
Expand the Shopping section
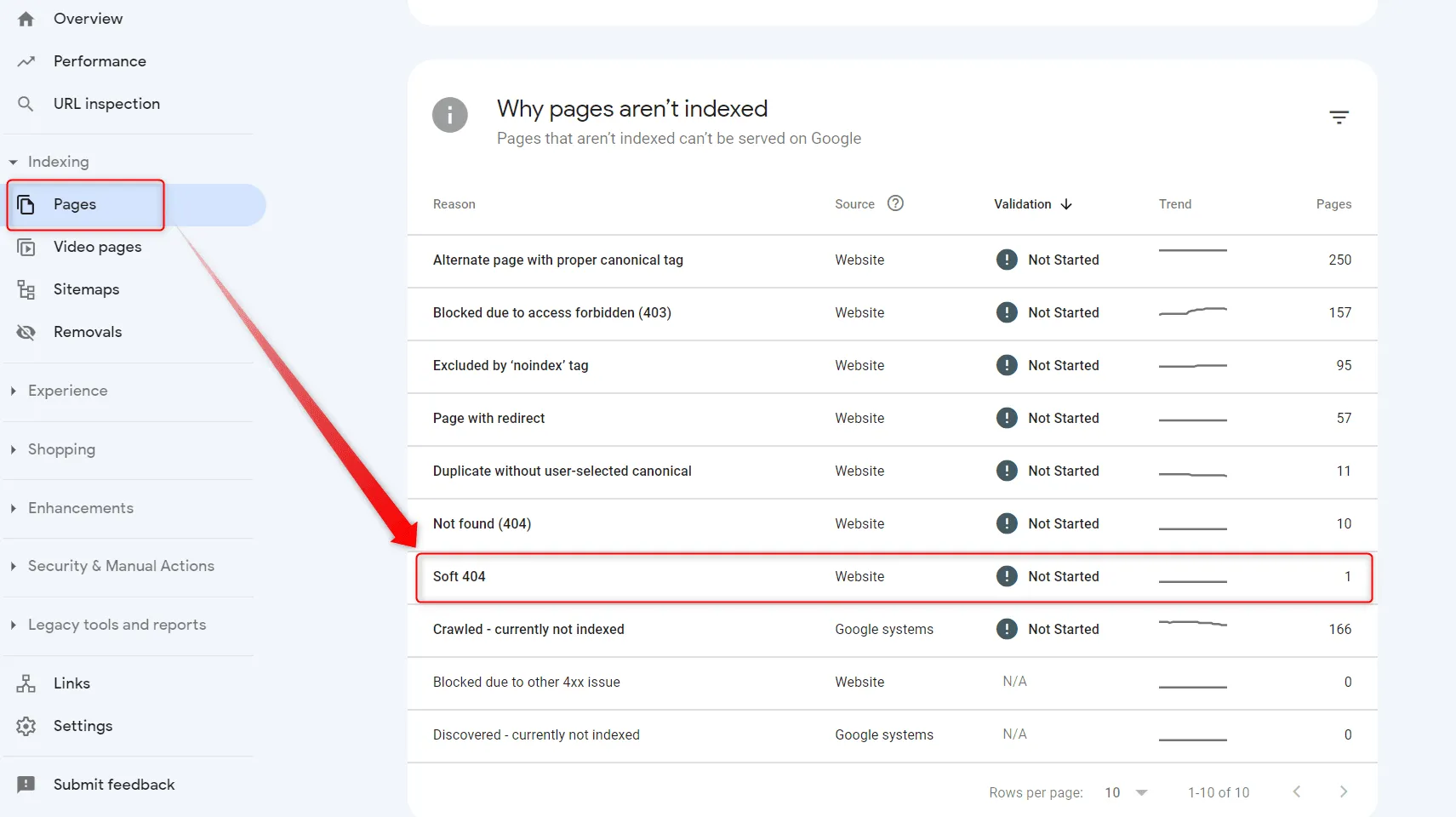[14, 449]
